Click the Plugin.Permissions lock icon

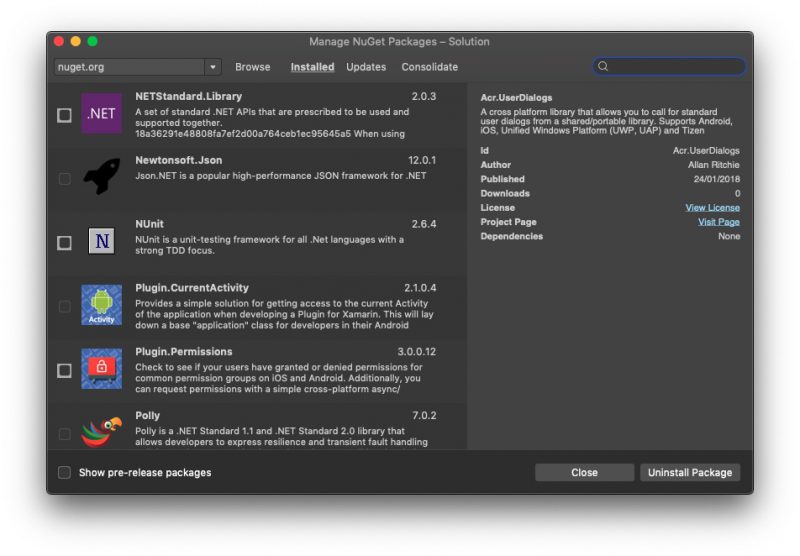point(102,369)
